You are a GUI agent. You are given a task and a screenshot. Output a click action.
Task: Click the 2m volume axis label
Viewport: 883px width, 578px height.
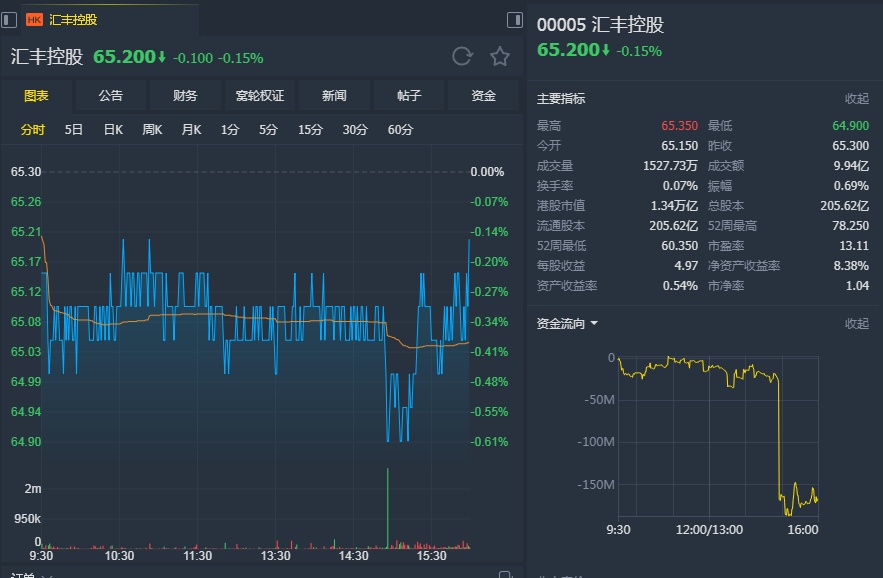coord(33,489)
